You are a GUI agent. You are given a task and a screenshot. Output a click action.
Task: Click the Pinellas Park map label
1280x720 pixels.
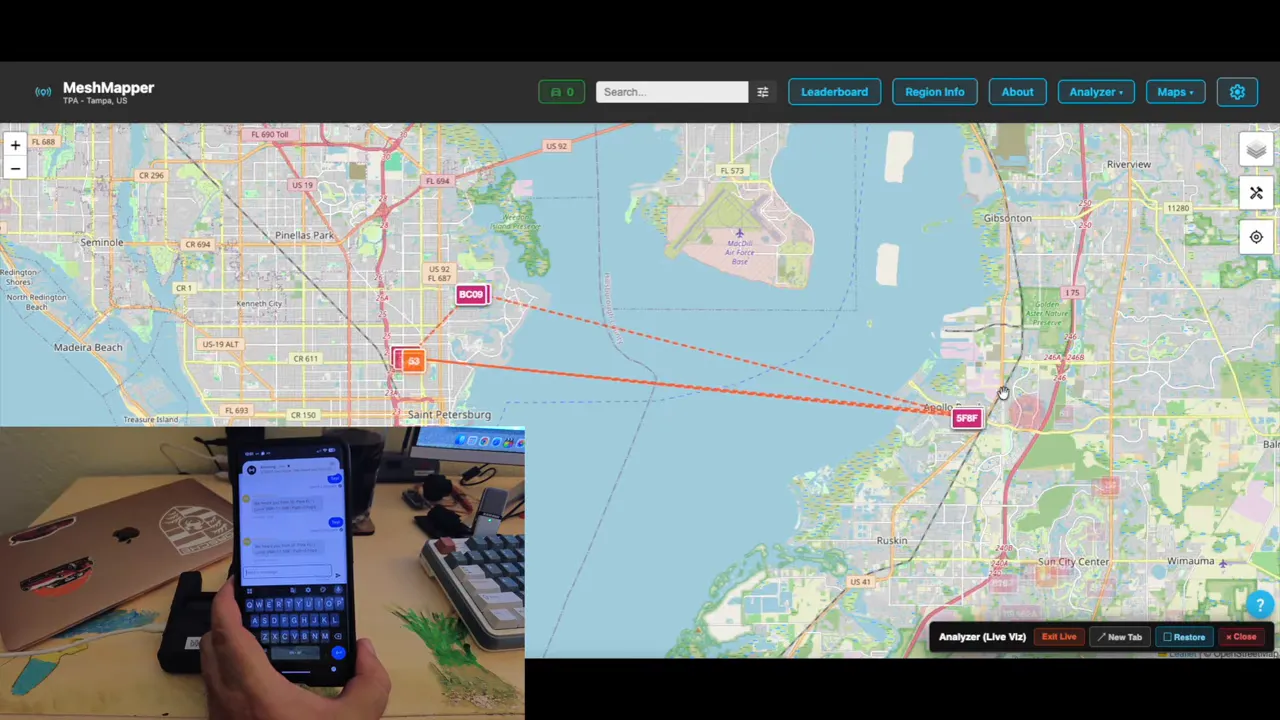[x=304, y=235]
